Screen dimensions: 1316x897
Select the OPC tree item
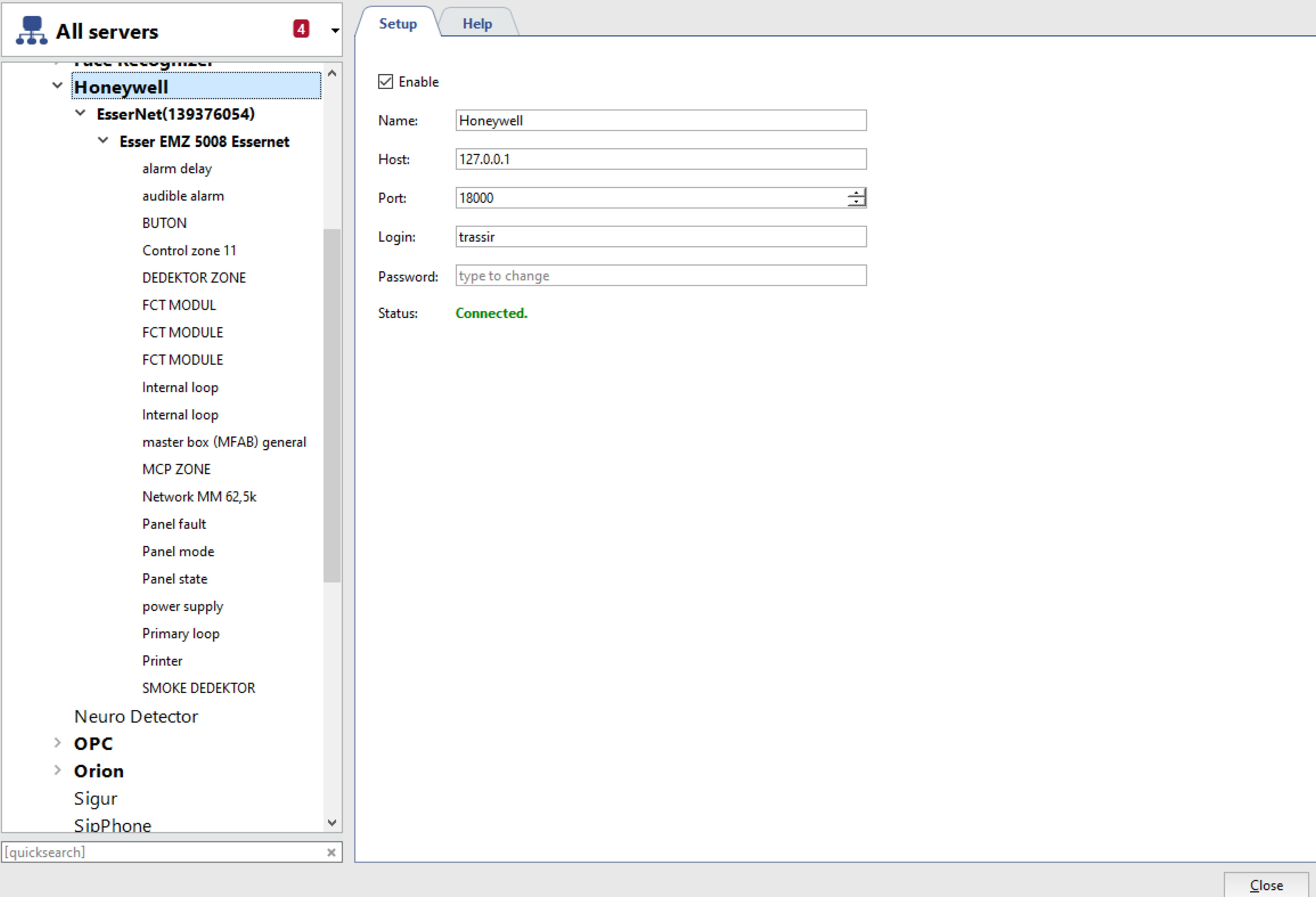pyautogui.click(x=93, y=744)
